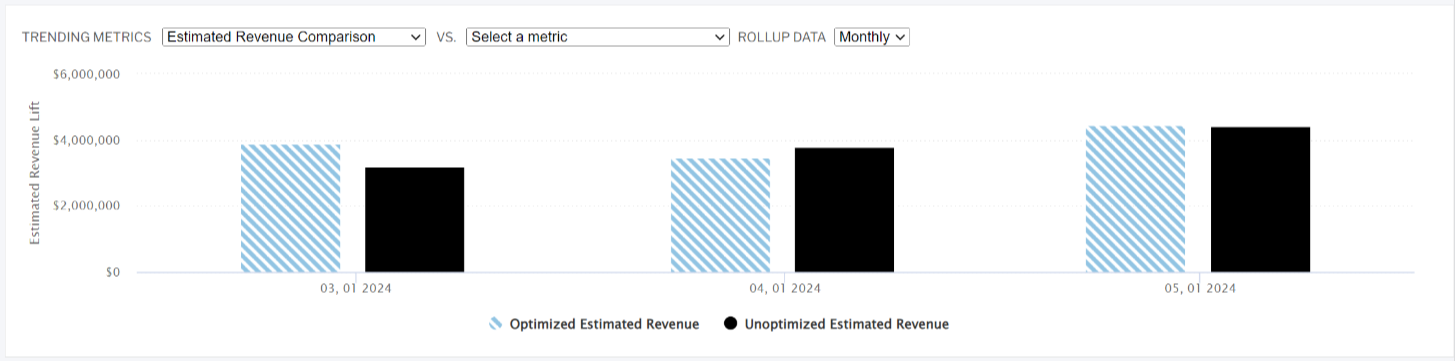Select the black unoptimized bar for 04, 01 2024
Image resolution: width=1455 pixels, height=361 pixels.
(844, 210)
